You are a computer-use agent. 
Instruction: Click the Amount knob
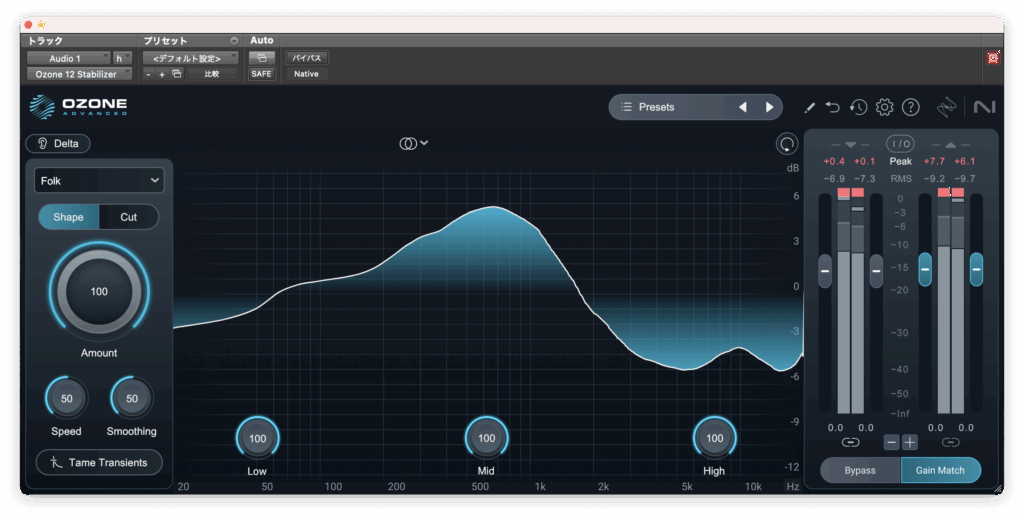[x=99, y=292]
